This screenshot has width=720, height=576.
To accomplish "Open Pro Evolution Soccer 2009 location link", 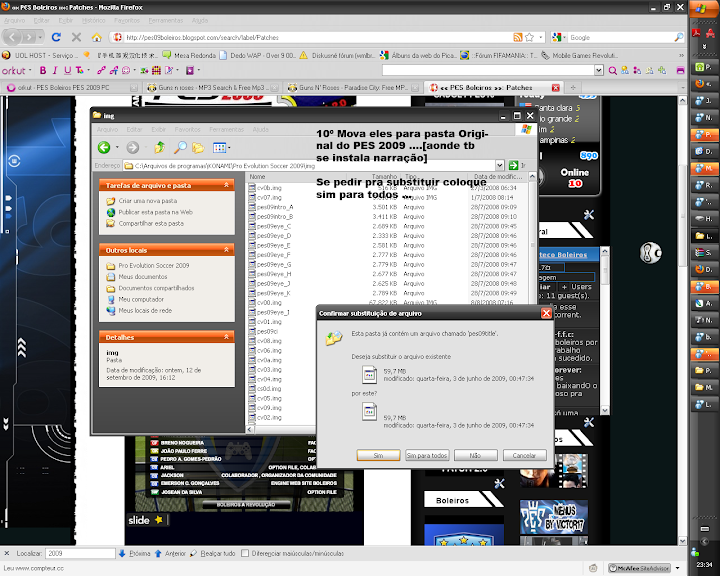I will pos(153,265).
